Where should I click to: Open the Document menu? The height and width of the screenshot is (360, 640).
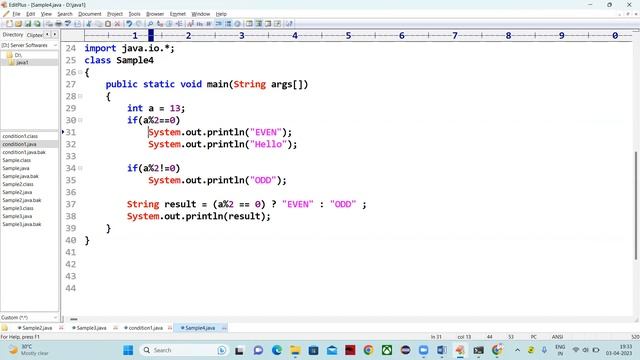tap(89, 14)
